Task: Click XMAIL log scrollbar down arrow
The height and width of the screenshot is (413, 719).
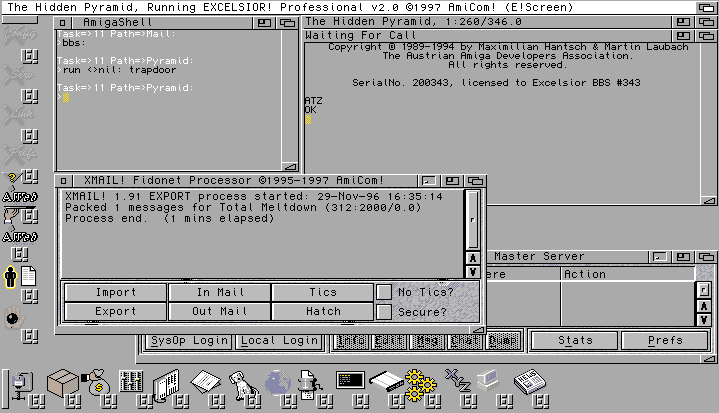Action: (473, 272)
